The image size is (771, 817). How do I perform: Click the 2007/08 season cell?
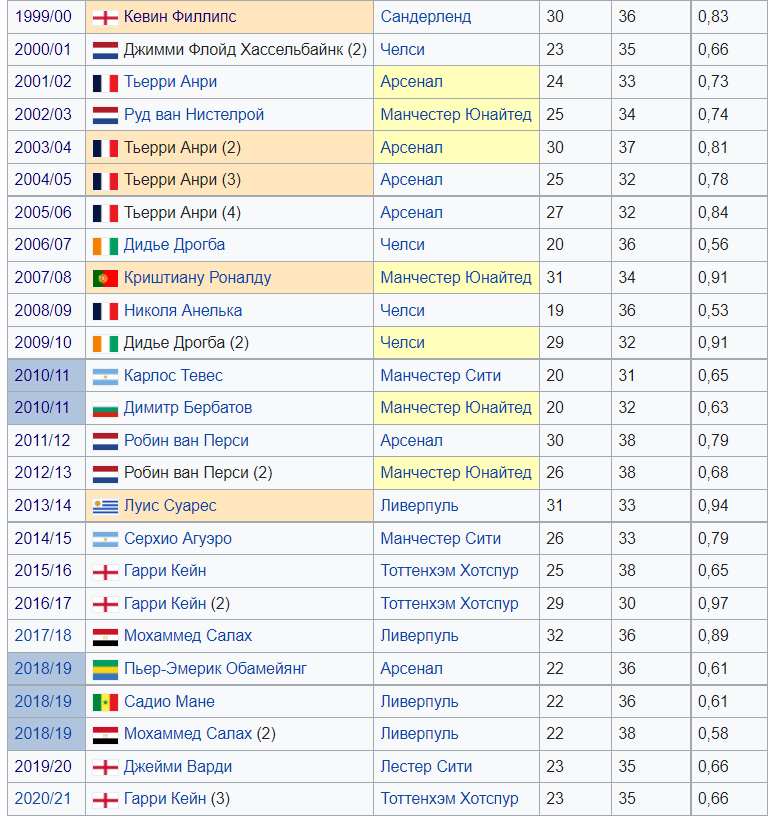[x=47, y=278]
